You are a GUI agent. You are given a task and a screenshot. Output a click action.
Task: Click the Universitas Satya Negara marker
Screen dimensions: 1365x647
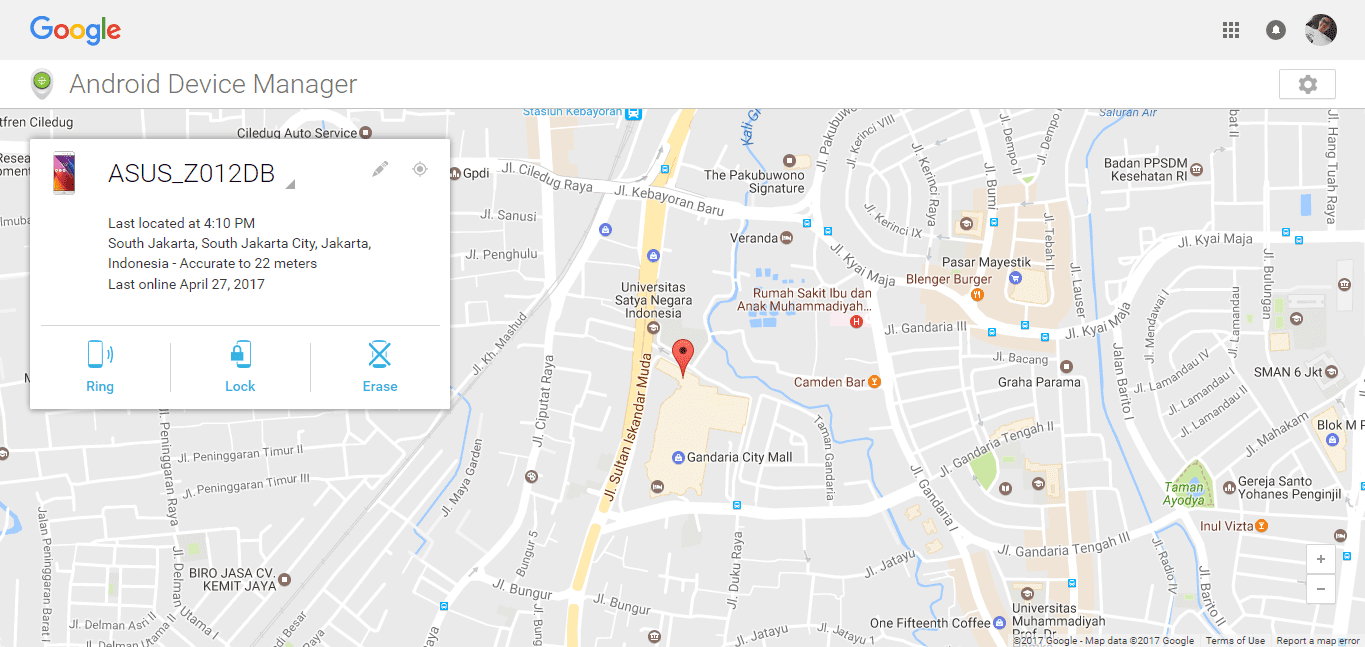pos(654,327)
